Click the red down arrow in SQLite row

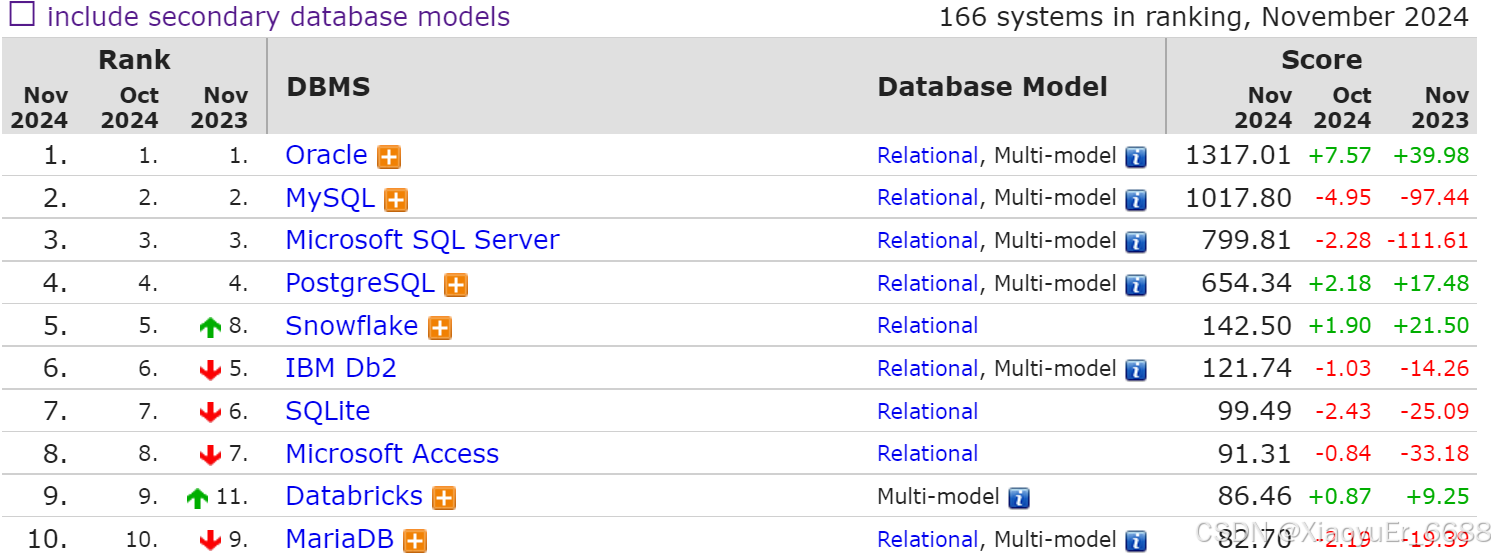[x=210, y=413]
